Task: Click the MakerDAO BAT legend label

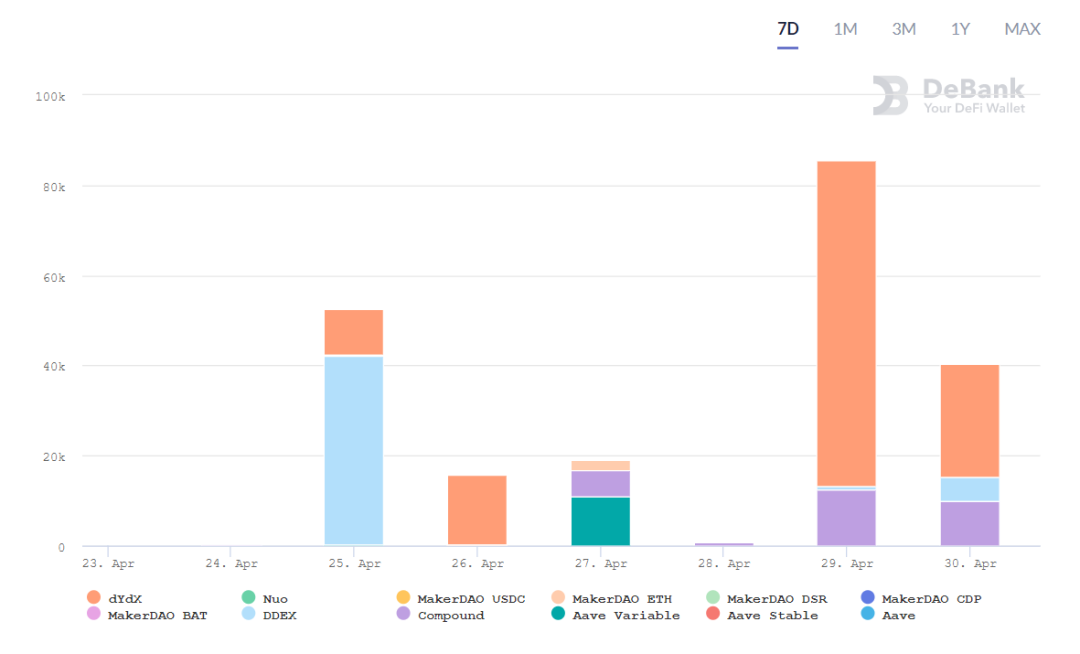Action: (157, 615)
